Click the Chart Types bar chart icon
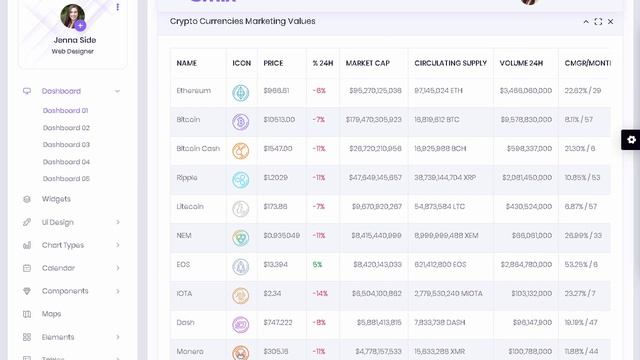The image size is (640, 360). tap(27, 245)
